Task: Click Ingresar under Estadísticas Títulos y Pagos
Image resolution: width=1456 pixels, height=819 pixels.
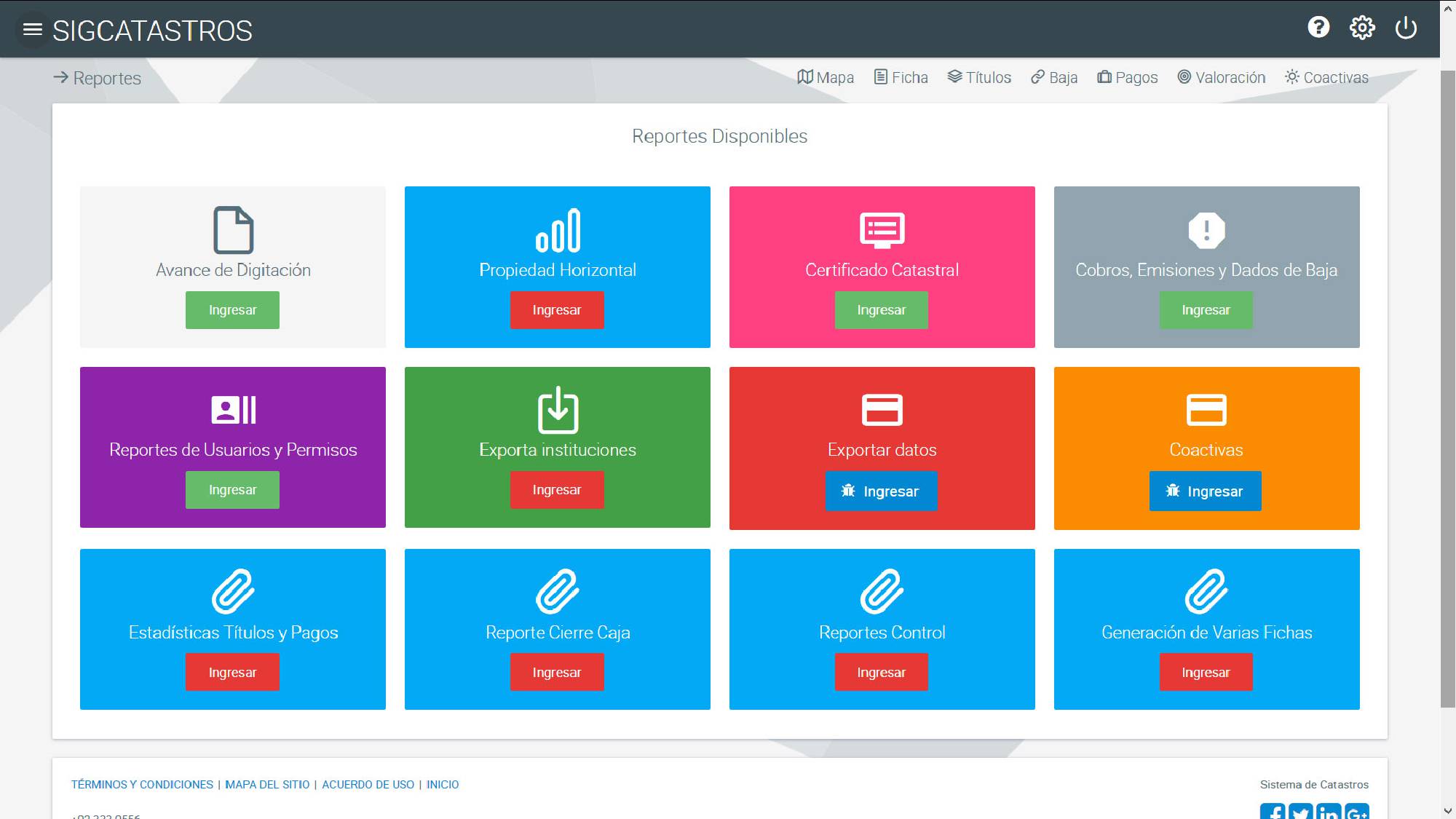Action: 232,672
